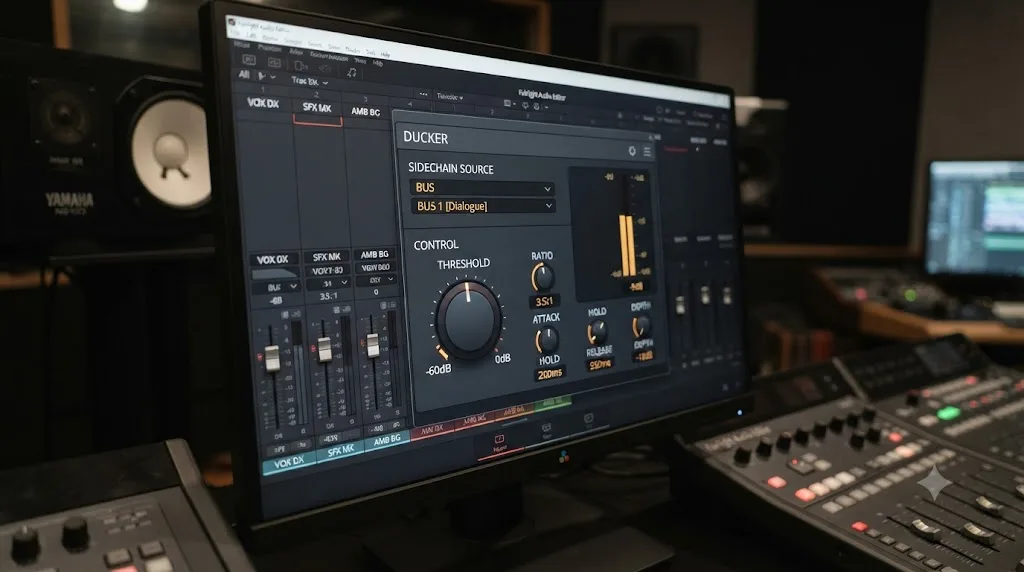Click the VOX DX name on mixer strip
1024x572 pixels.
coord(273,259)
